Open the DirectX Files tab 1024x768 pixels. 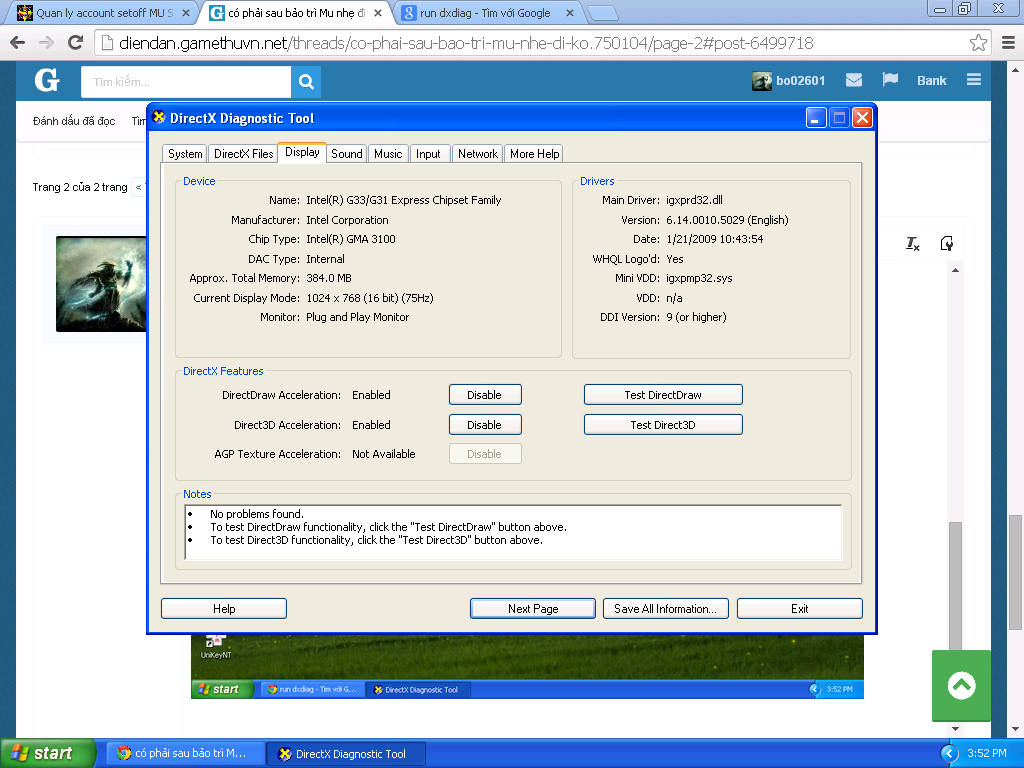pos(244,153)
